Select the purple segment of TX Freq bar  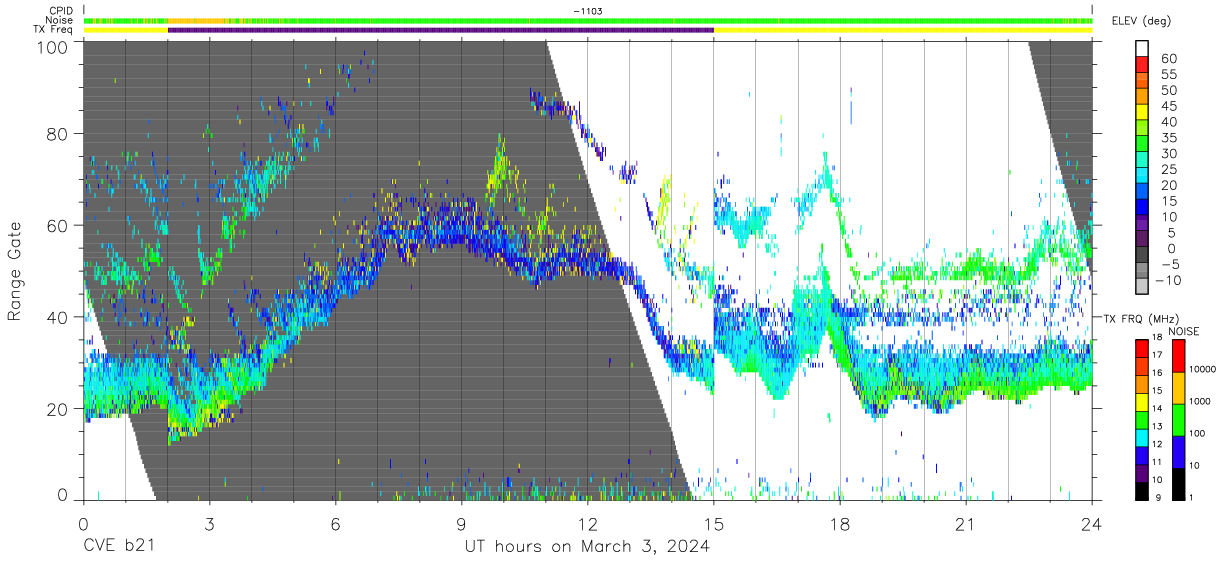(x=441, y=30)
